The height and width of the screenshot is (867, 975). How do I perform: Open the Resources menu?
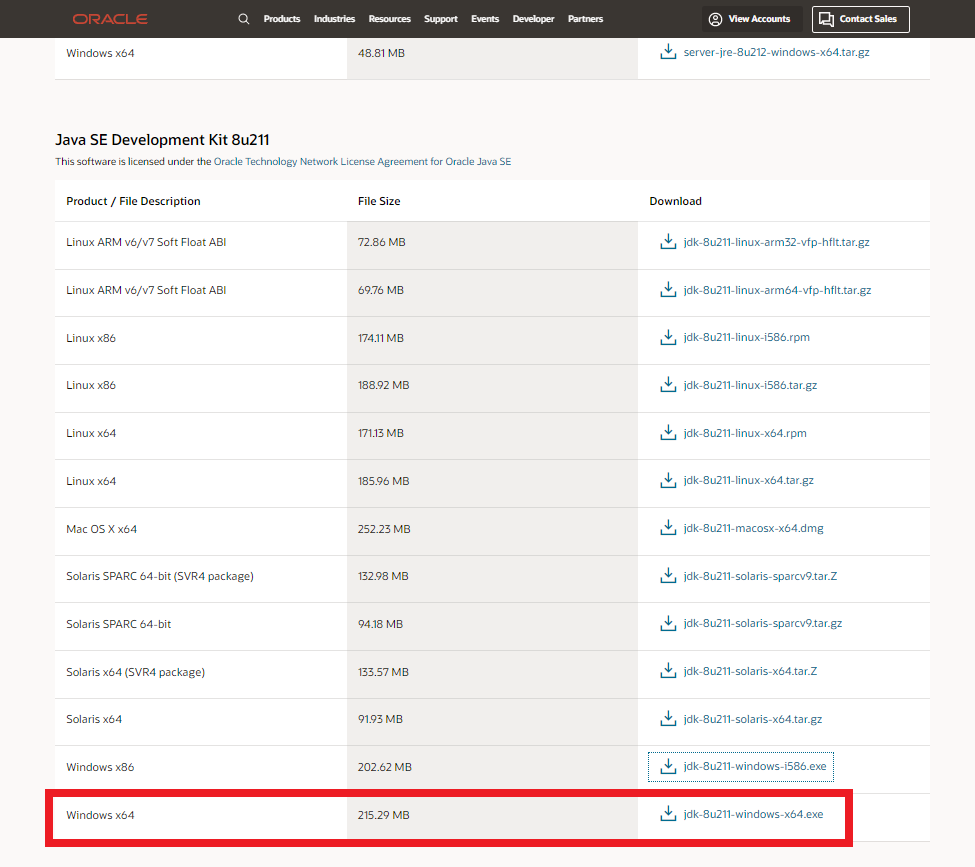[x=389, y=19]
